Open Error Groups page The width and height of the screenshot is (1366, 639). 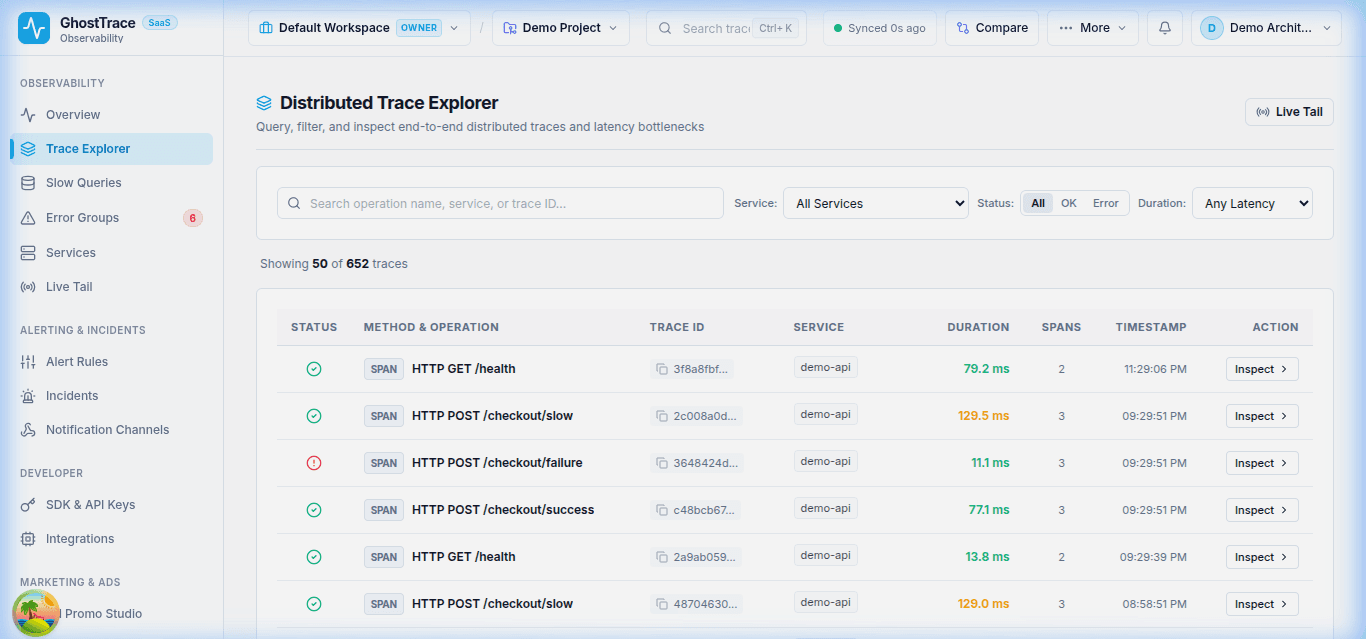[x=112, y=218]
